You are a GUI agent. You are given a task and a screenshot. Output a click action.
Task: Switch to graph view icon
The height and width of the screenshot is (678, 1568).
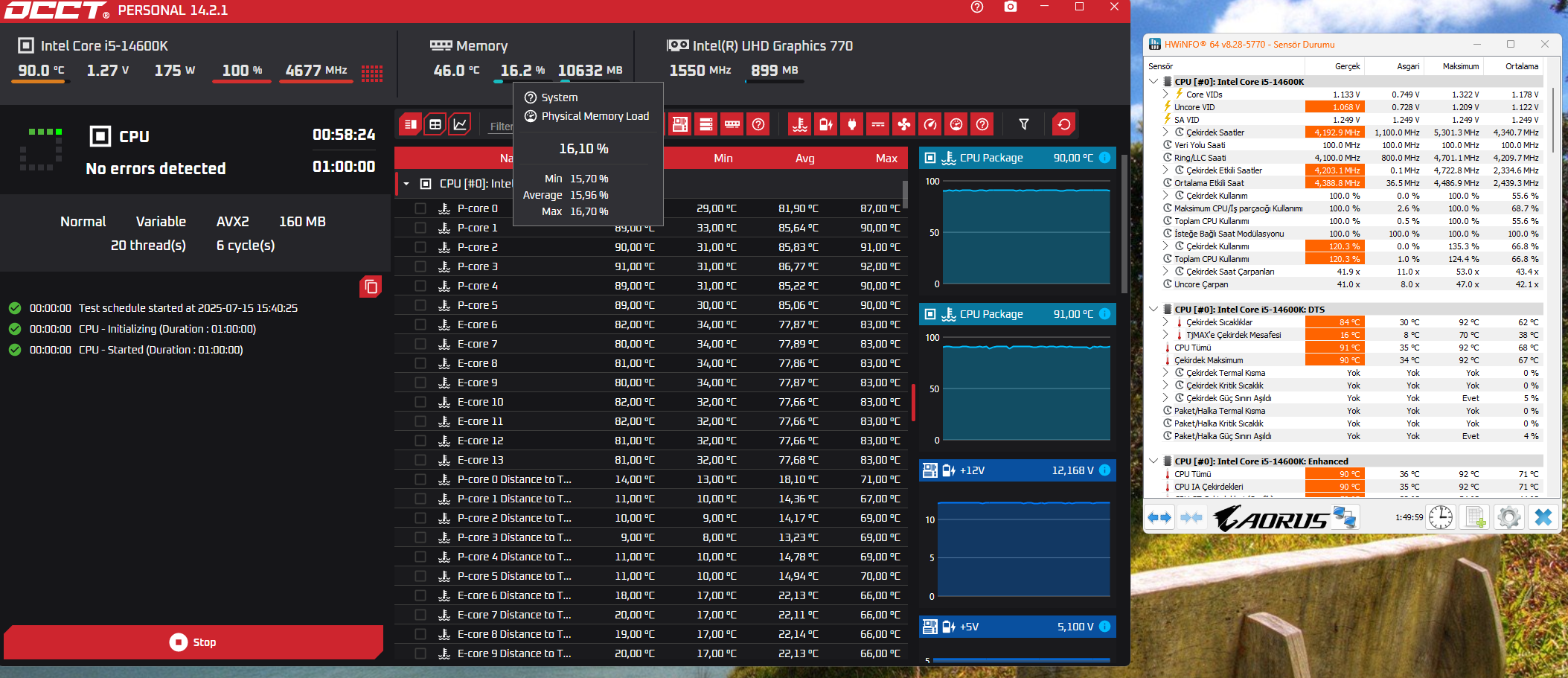[x=460, y=124]
